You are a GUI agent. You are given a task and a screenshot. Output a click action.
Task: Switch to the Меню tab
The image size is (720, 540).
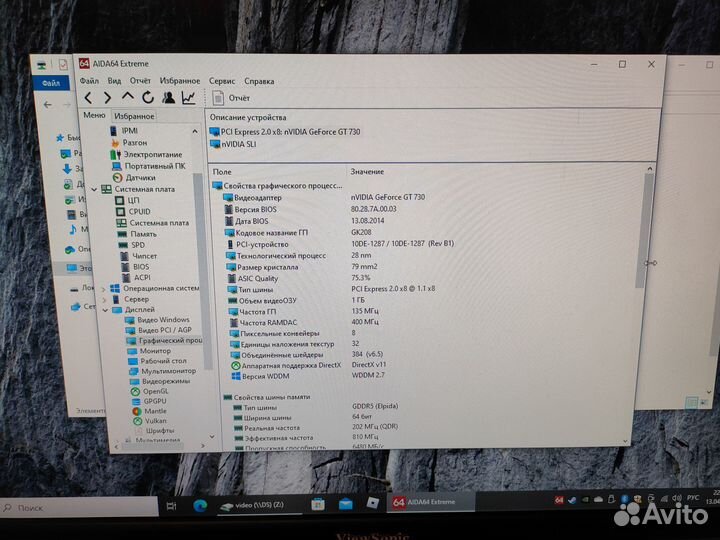[x=94, y=115]
